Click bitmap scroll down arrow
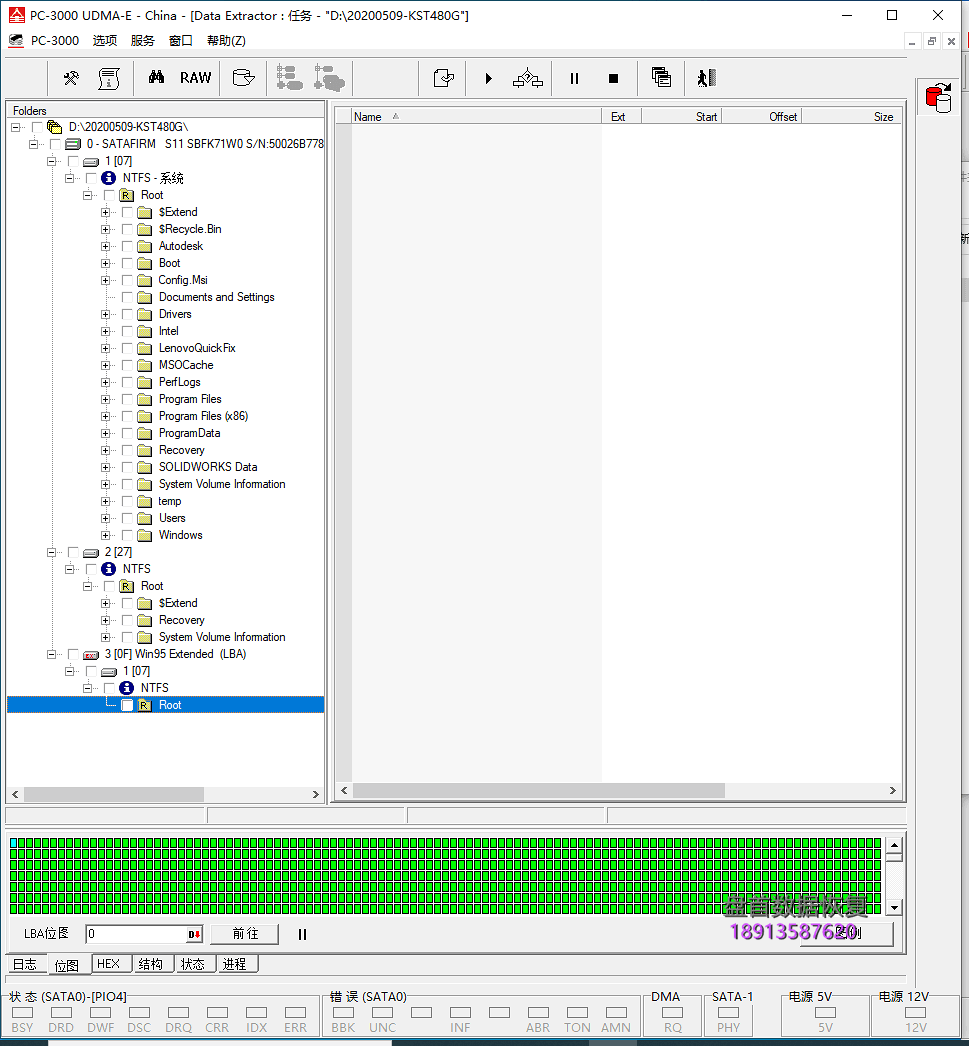This screenshot has height=1046, width=969. point(894,908)
